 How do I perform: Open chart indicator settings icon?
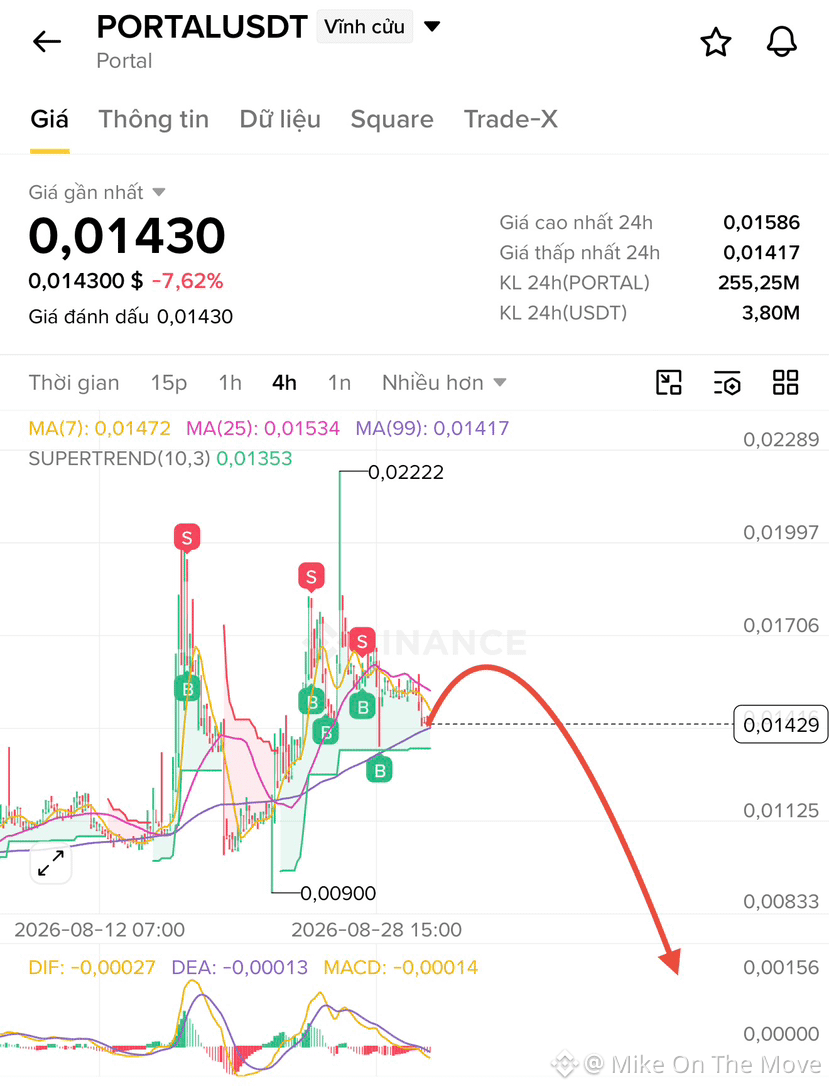tap(727, 383)
